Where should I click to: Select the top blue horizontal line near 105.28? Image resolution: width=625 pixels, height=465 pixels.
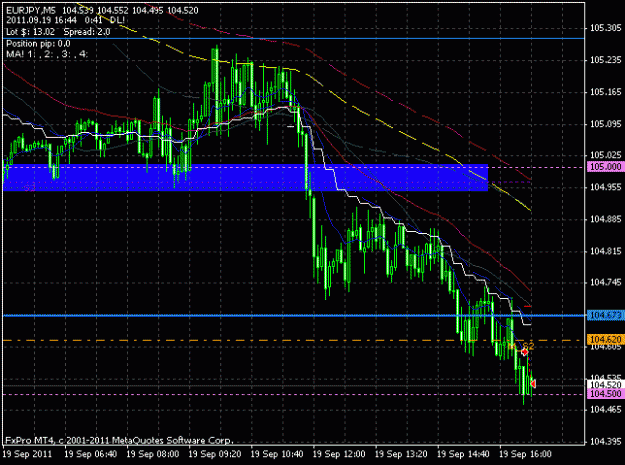tap(294, 39)
